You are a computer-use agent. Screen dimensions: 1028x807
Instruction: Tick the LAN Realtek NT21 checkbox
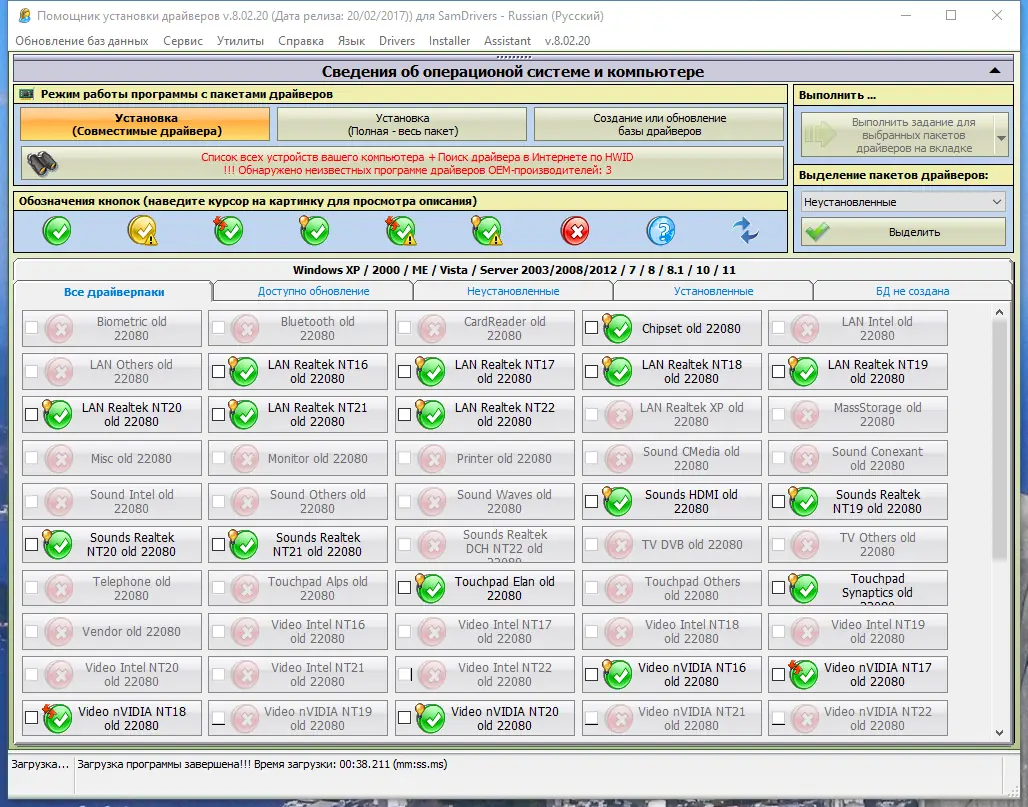click(x=218, y=414)
